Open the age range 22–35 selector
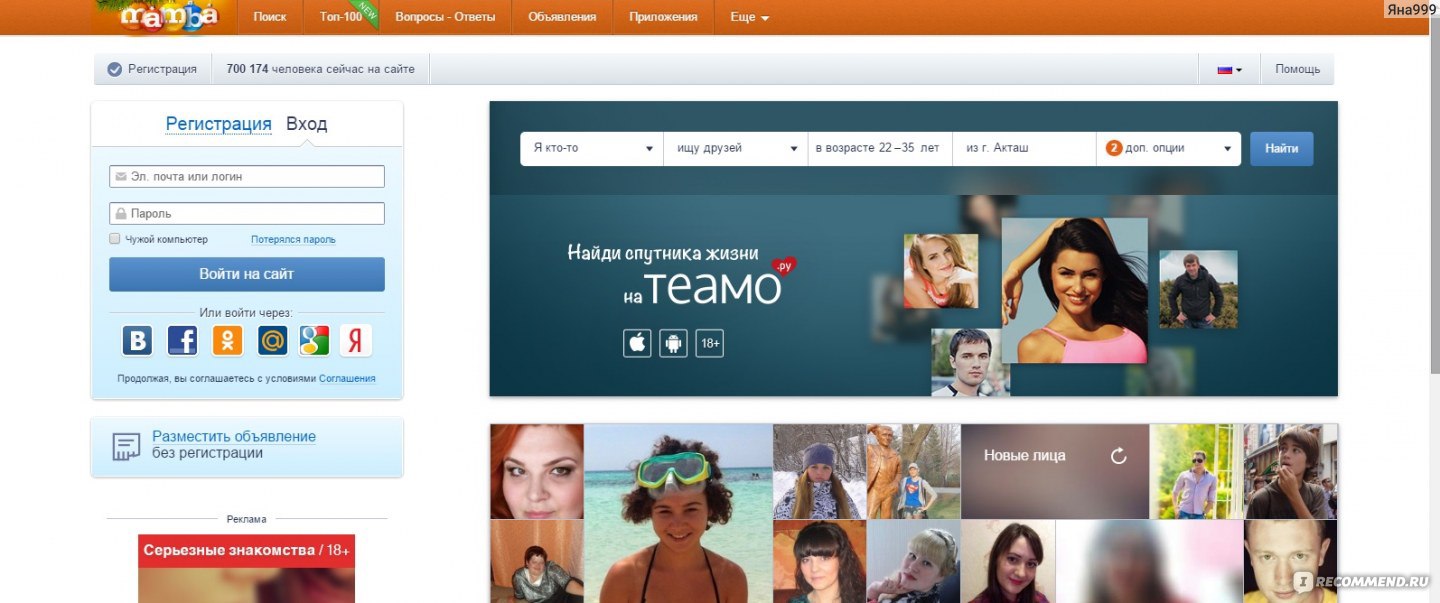 [x=880, y=148]
